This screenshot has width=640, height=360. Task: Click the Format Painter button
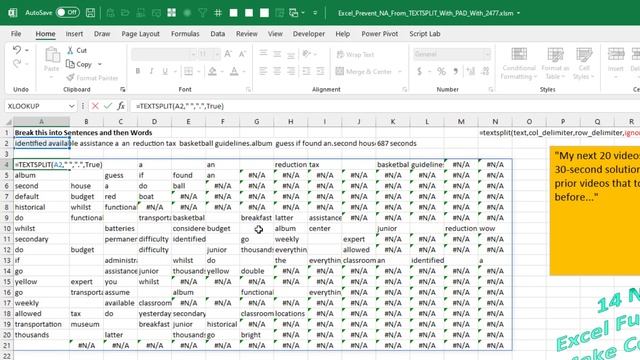92,78
